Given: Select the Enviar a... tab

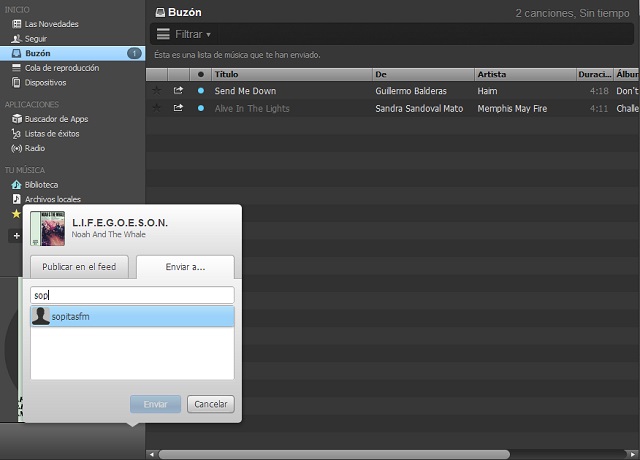Looking at the screenshot, I should tap(185, 267).
